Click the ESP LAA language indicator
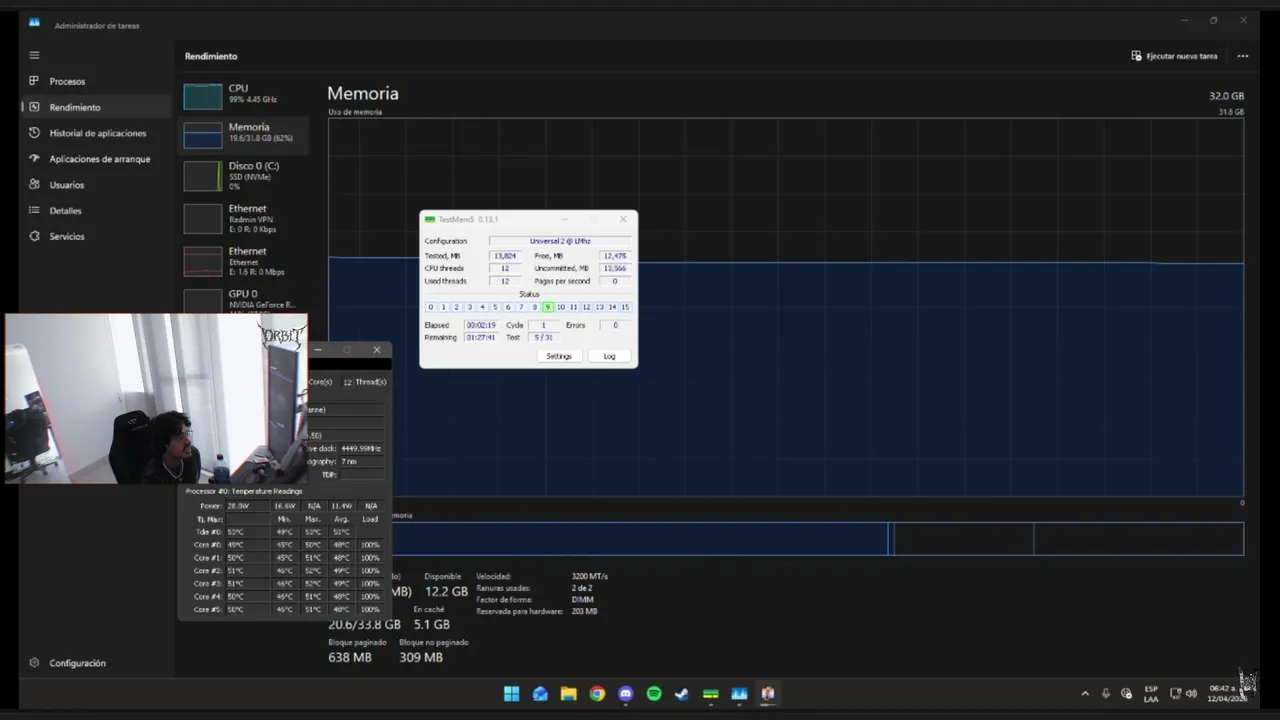 [x=1151, y=694]
